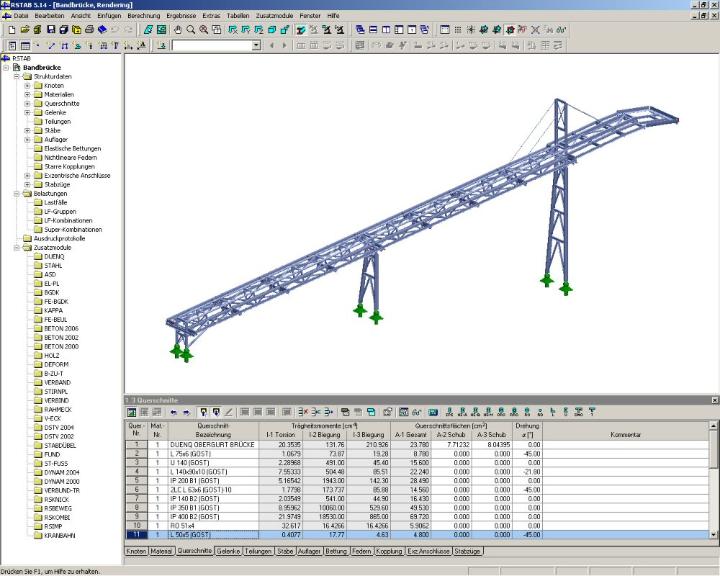This screenshot has height=576, width=720.
Task: Click the table view icon in second toolbar
Action: [26, 45]
